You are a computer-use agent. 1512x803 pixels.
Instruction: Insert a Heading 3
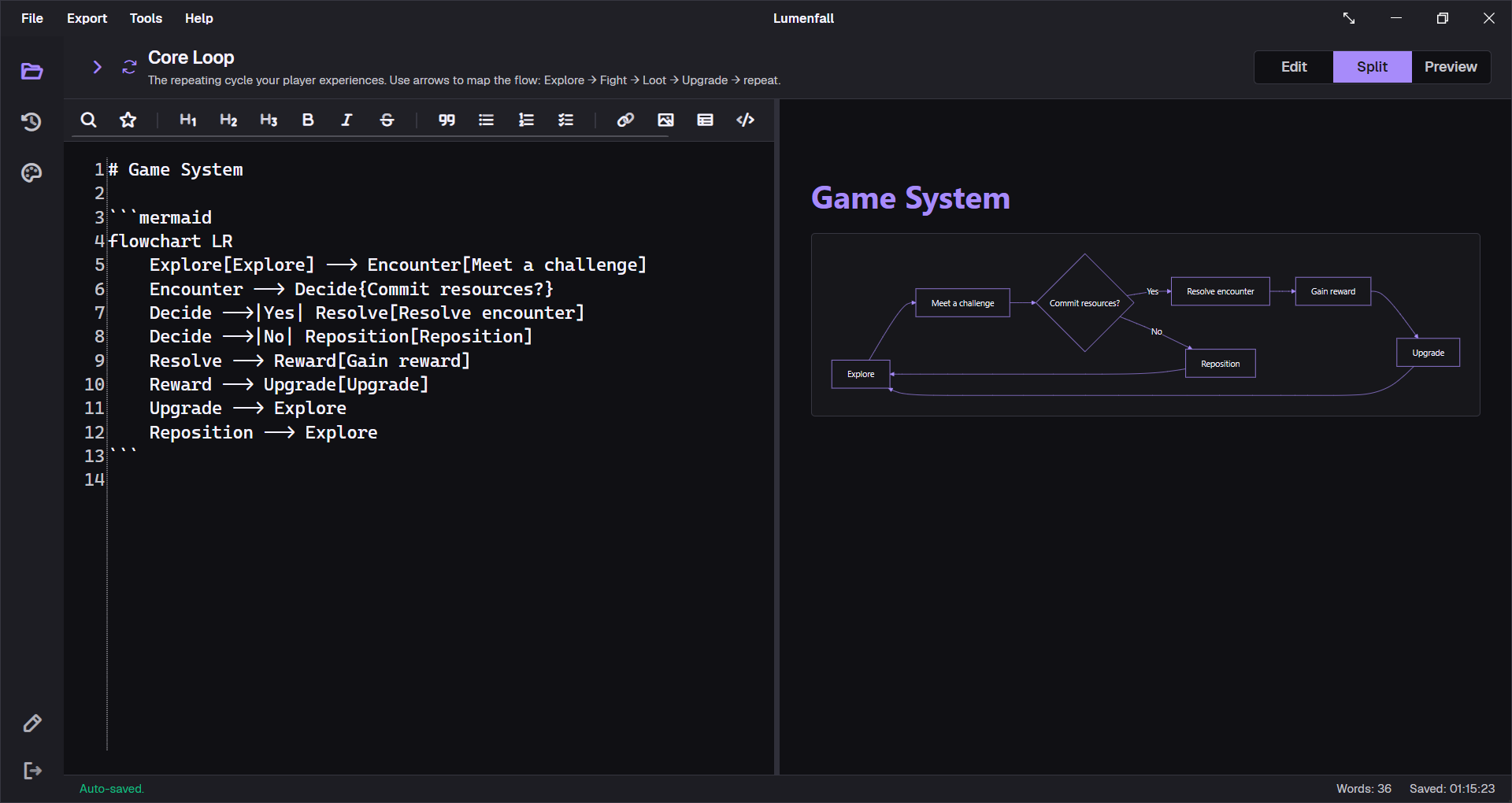tap(269, 120)
